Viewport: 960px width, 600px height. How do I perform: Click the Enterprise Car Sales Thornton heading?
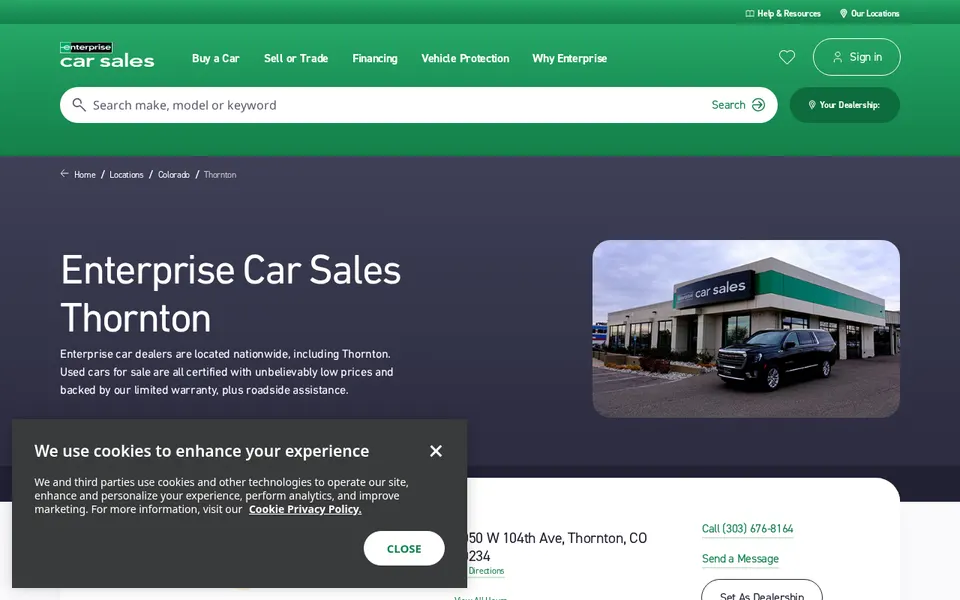[x=231, y=294]
